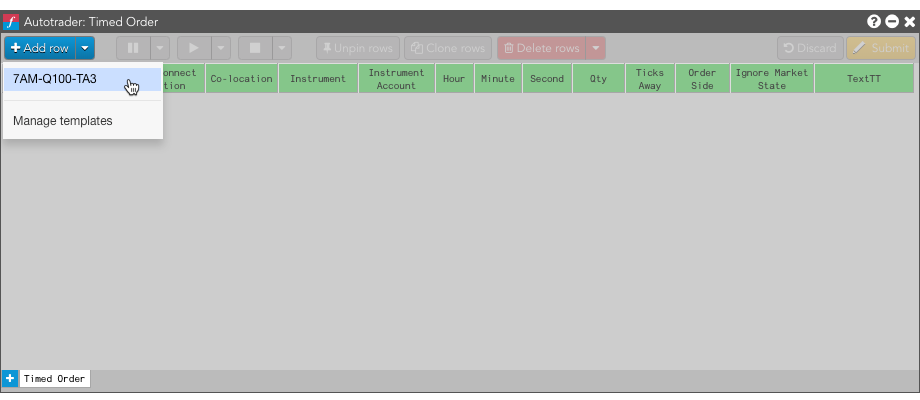Collapse the Add row dropdown arrow
The height and width of the screenshot is (400, 920).
[x=85, y=48]
